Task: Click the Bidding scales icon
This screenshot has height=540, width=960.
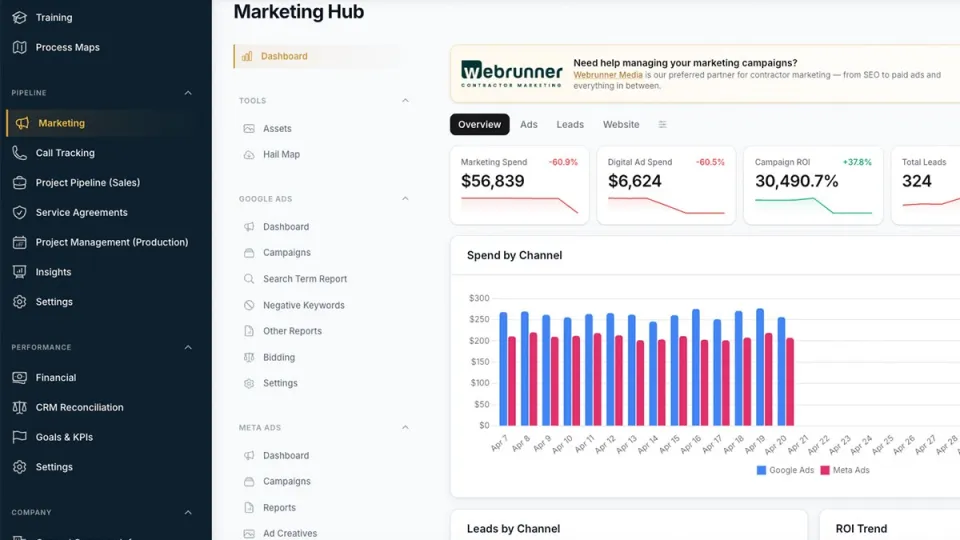Action: (x=249, y=358)
